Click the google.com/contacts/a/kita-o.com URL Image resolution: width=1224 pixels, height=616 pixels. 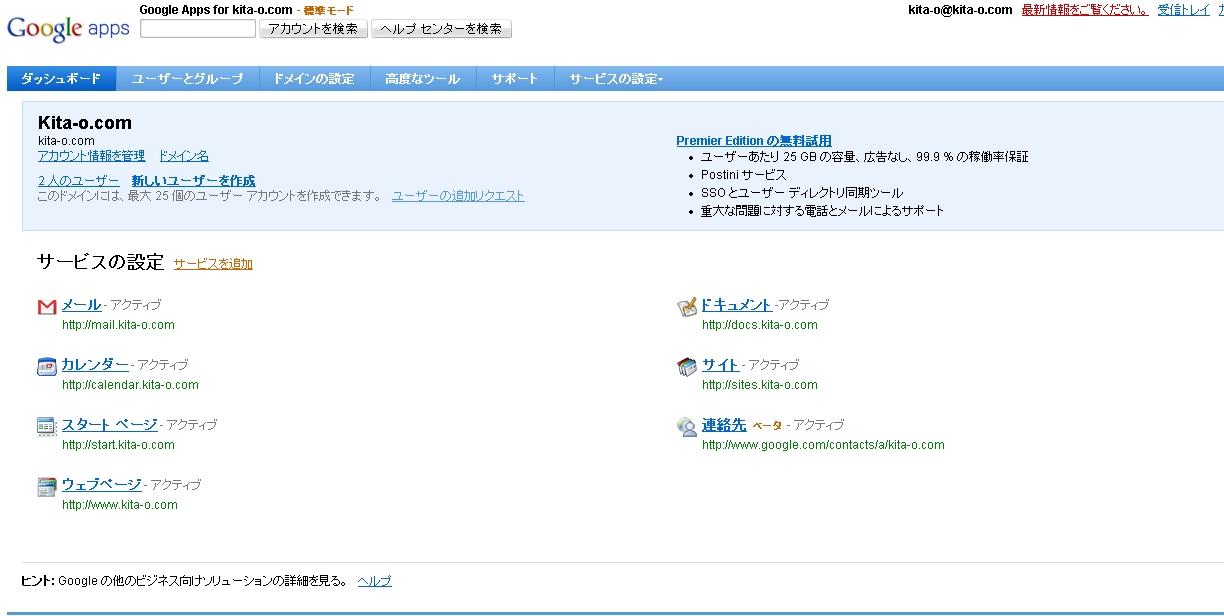coord(823,445)
